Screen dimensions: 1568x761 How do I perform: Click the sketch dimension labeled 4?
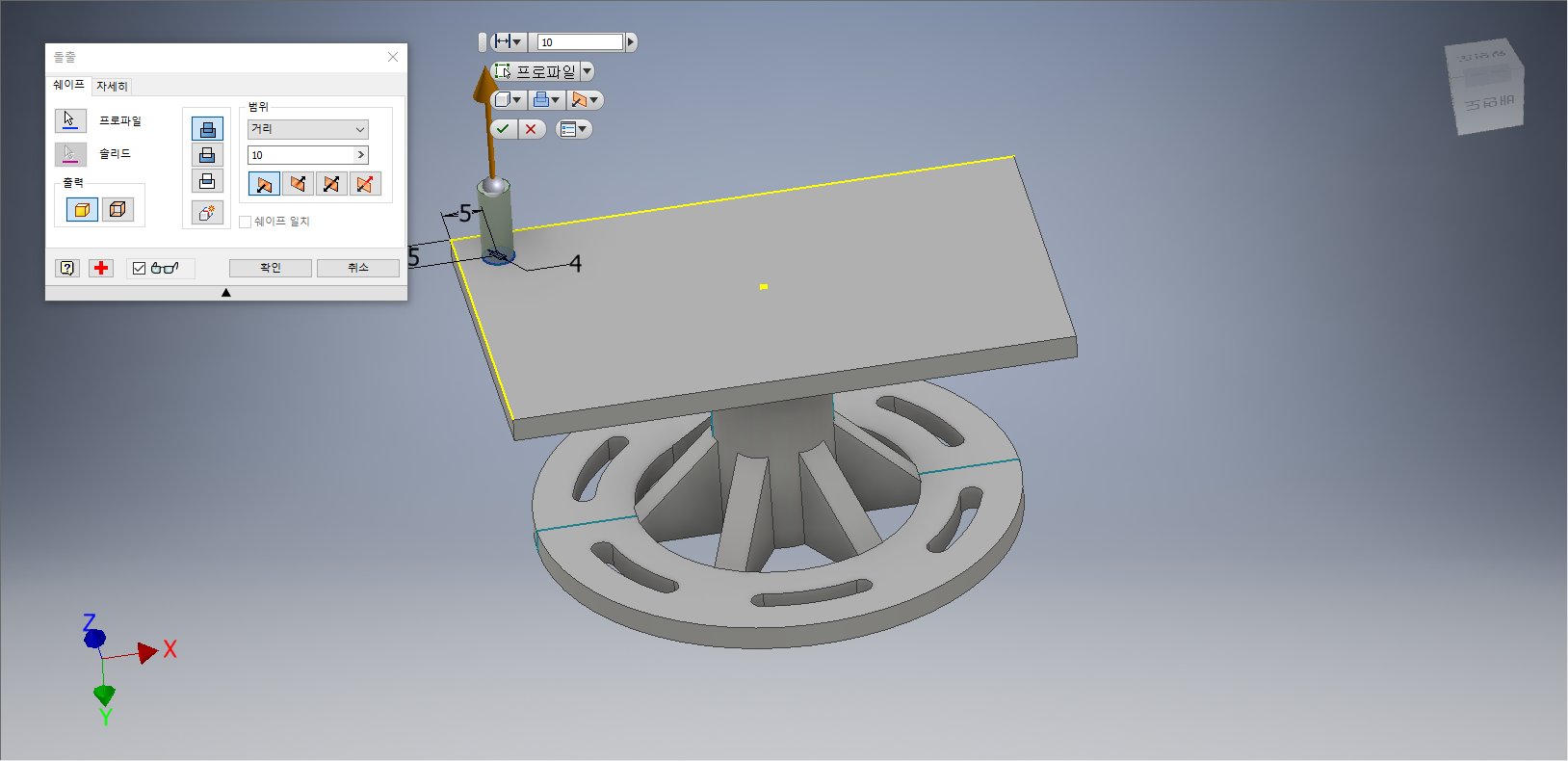coord(575,263)
